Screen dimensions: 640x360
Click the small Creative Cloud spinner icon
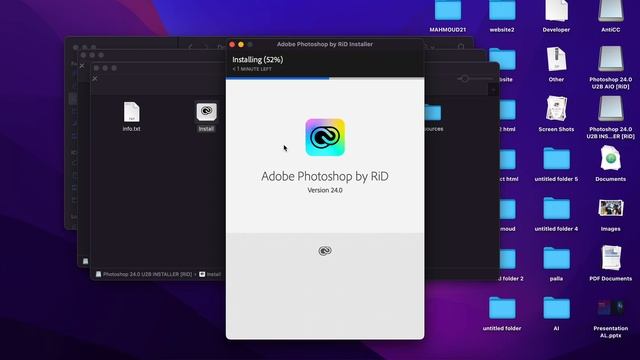325,251
